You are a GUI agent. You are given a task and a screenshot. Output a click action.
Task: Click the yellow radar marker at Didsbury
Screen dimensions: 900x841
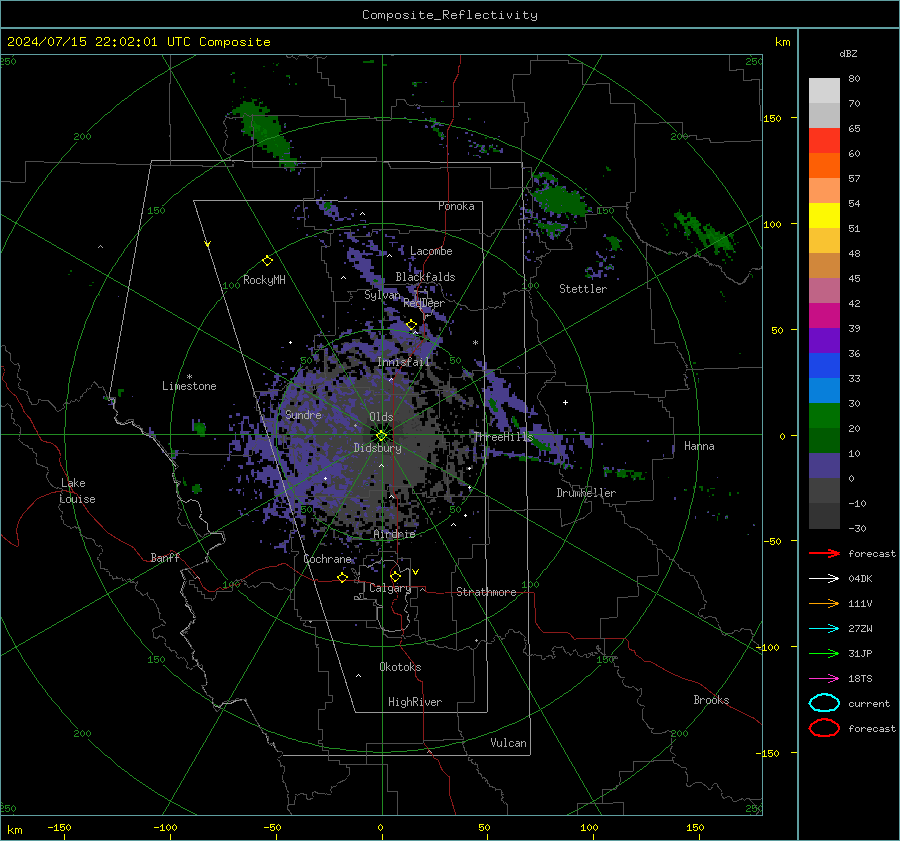click(382, 435)
